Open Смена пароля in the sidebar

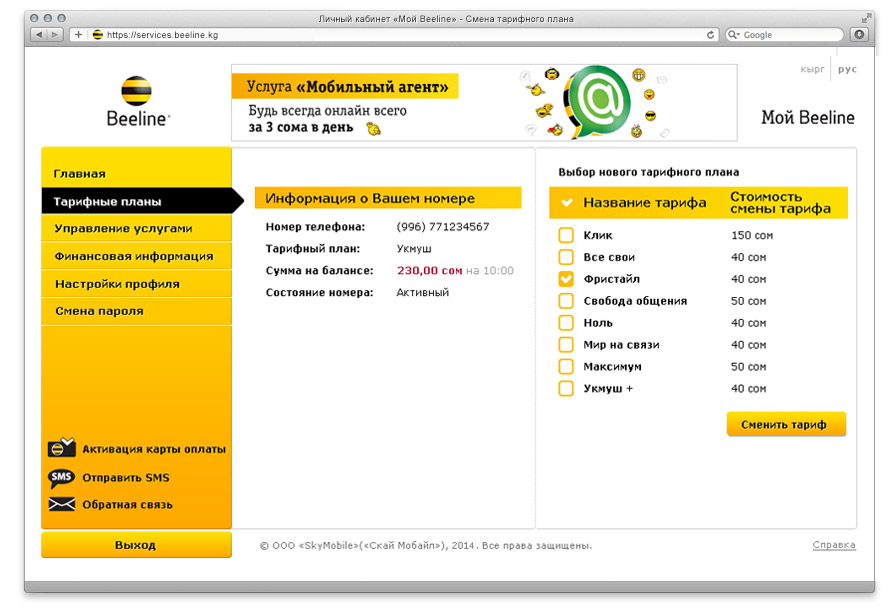click(x=136, y=311)
